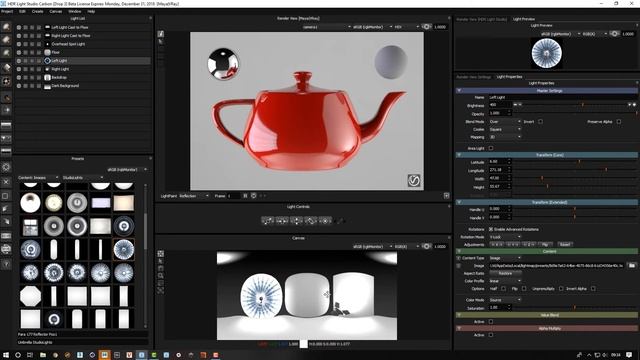
Task: Open StudioLights presets category dropdown
Action: 83,178
